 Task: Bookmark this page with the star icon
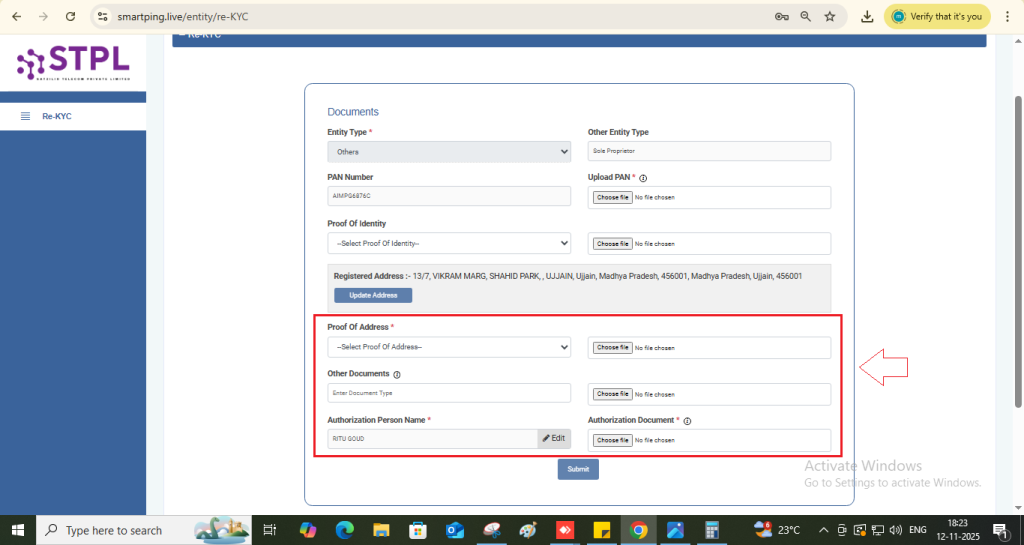tap(829, 17)
